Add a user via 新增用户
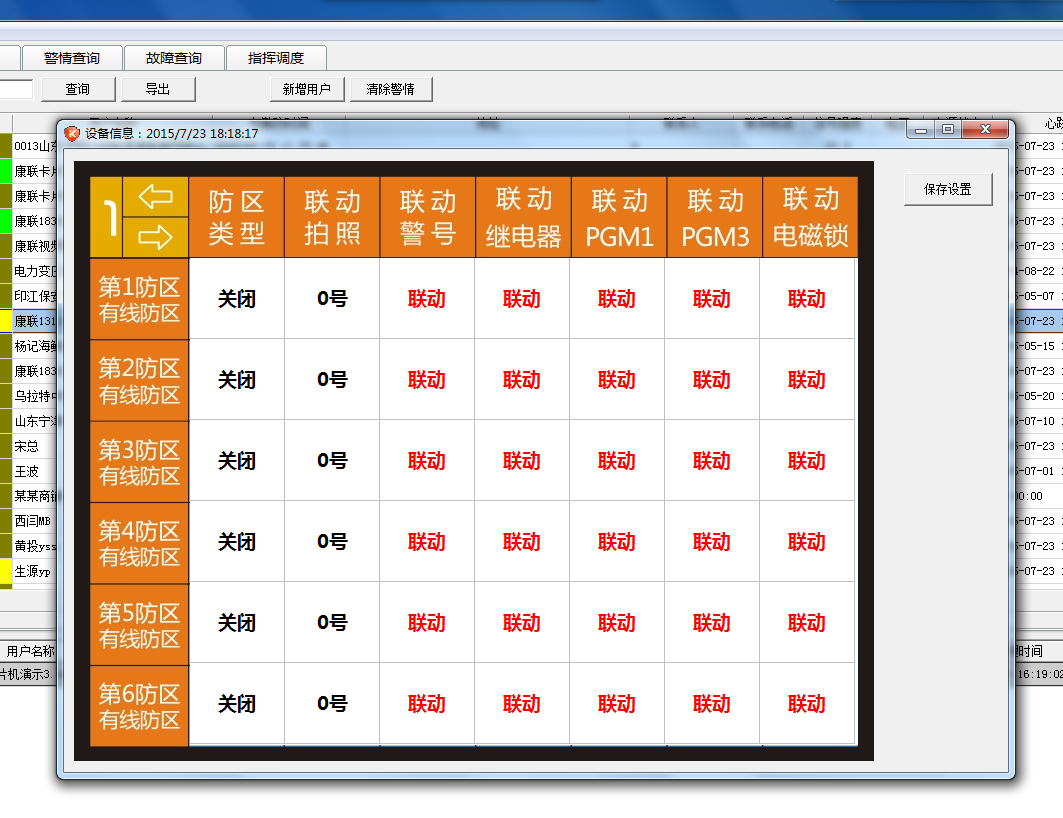This screenshot has height=818, width=1063. coord(307,89)
